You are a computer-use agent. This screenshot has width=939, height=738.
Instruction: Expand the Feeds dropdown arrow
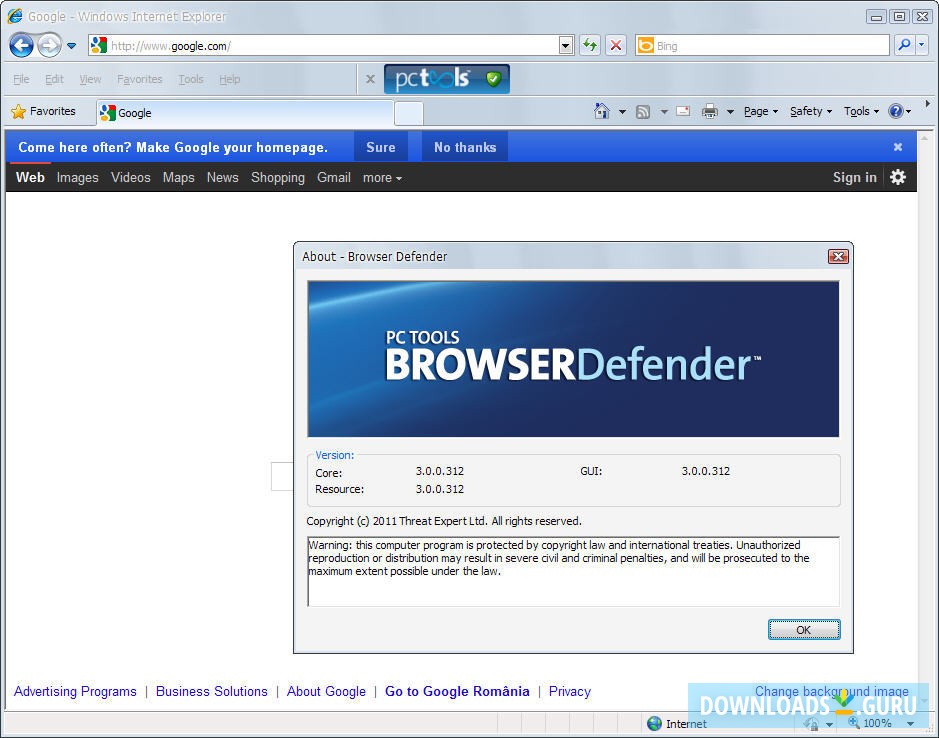click(x=664, y=112)
